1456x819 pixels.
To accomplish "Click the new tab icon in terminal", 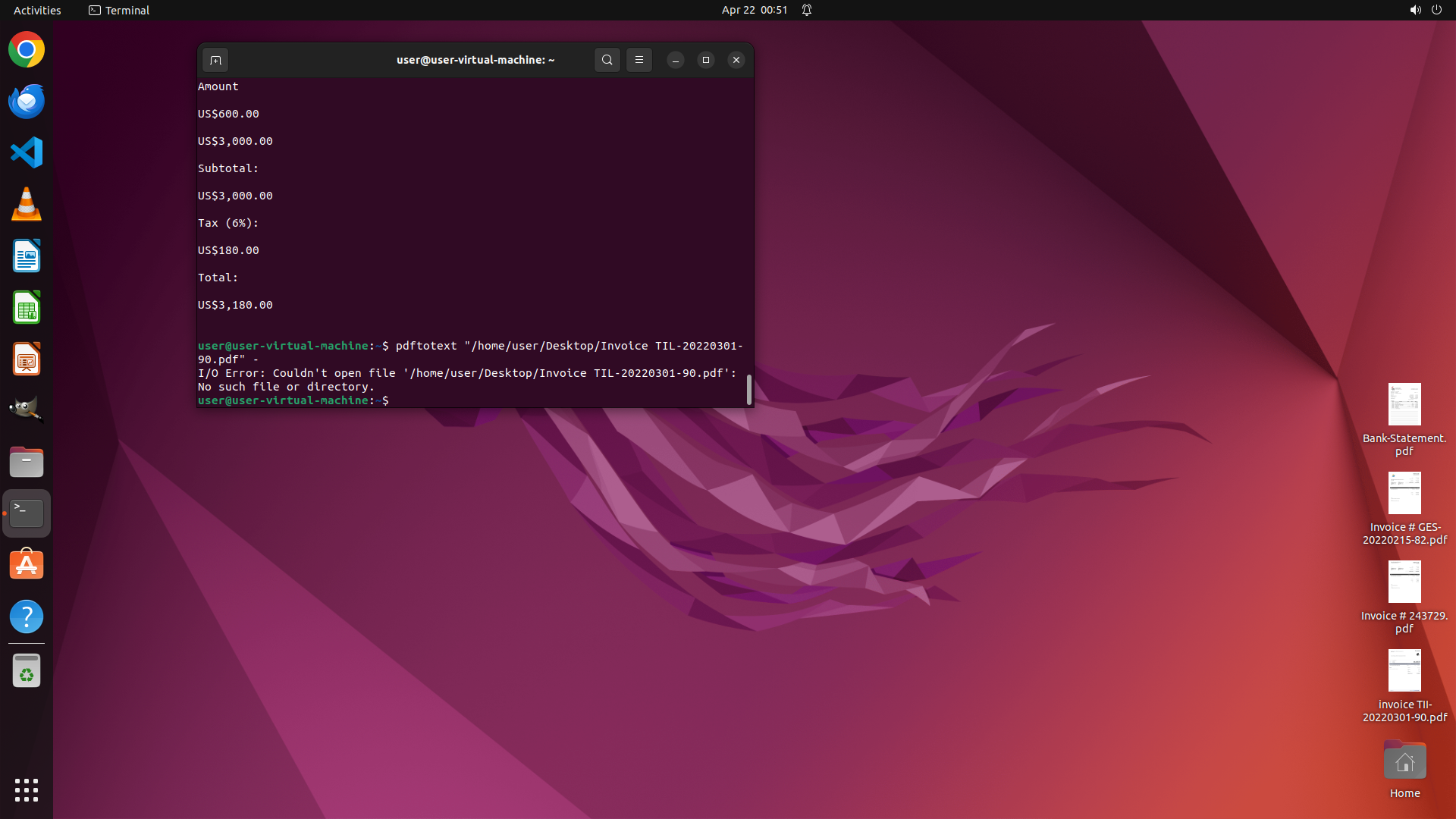I will point(215,60).
